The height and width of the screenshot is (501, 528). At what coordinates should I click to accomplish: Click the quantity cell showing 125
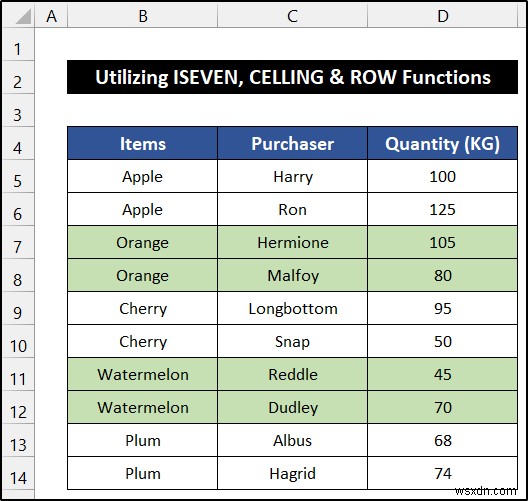(x=442, y=209)
